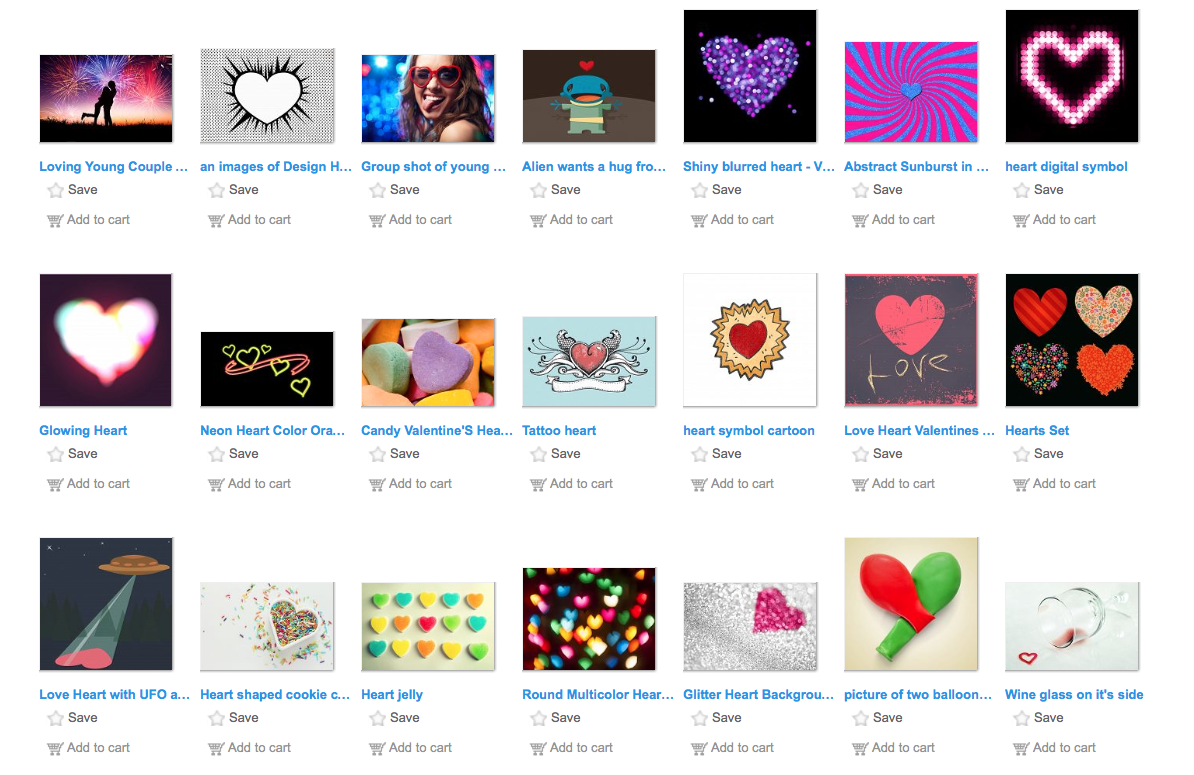1194x775 pixels.
Task: Open the two balloons picture thumbnail
Action: point(911,604)
